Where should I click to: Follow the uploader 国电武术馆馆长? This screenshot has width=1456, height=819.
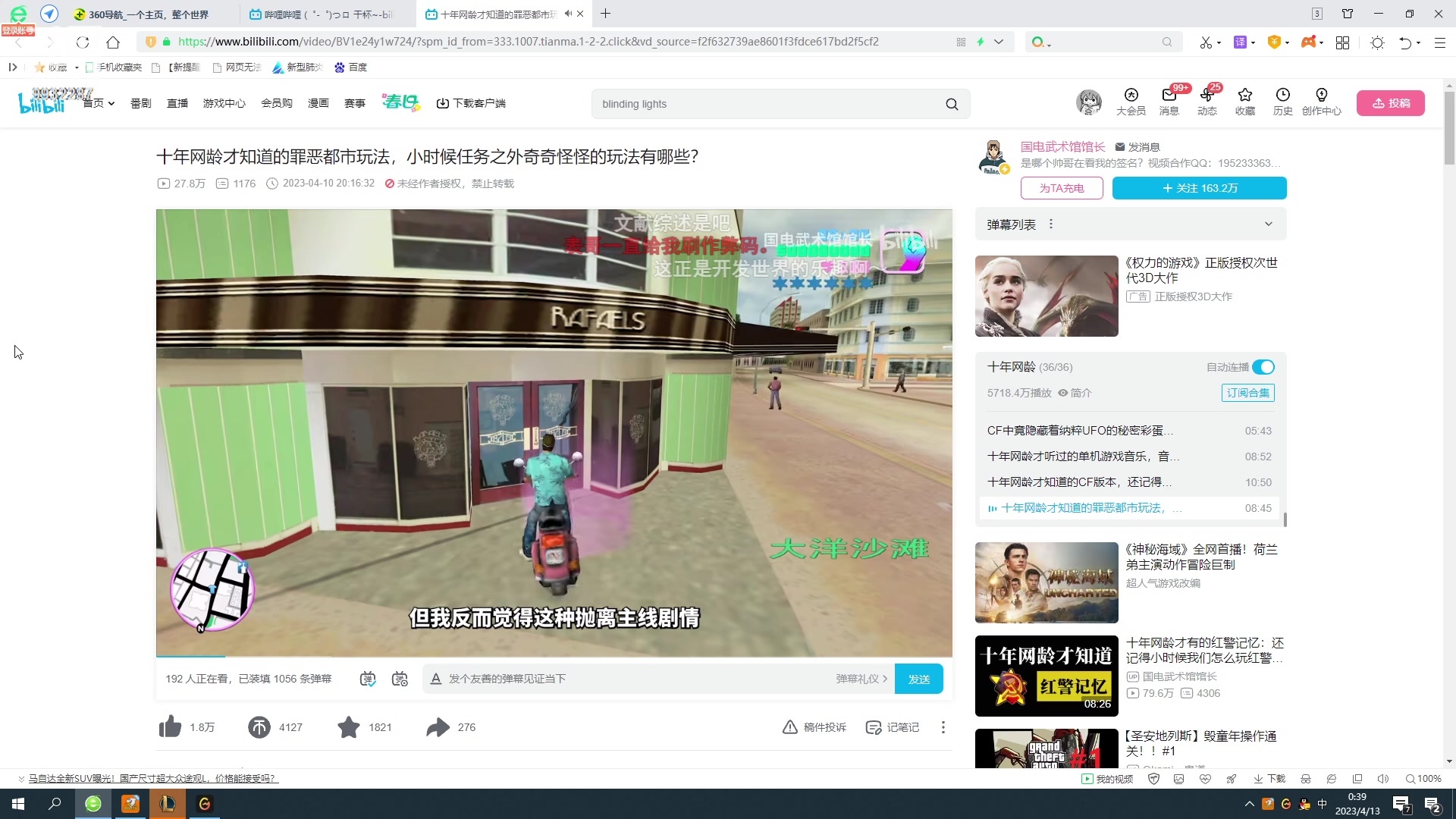(x=1199, y=188)
